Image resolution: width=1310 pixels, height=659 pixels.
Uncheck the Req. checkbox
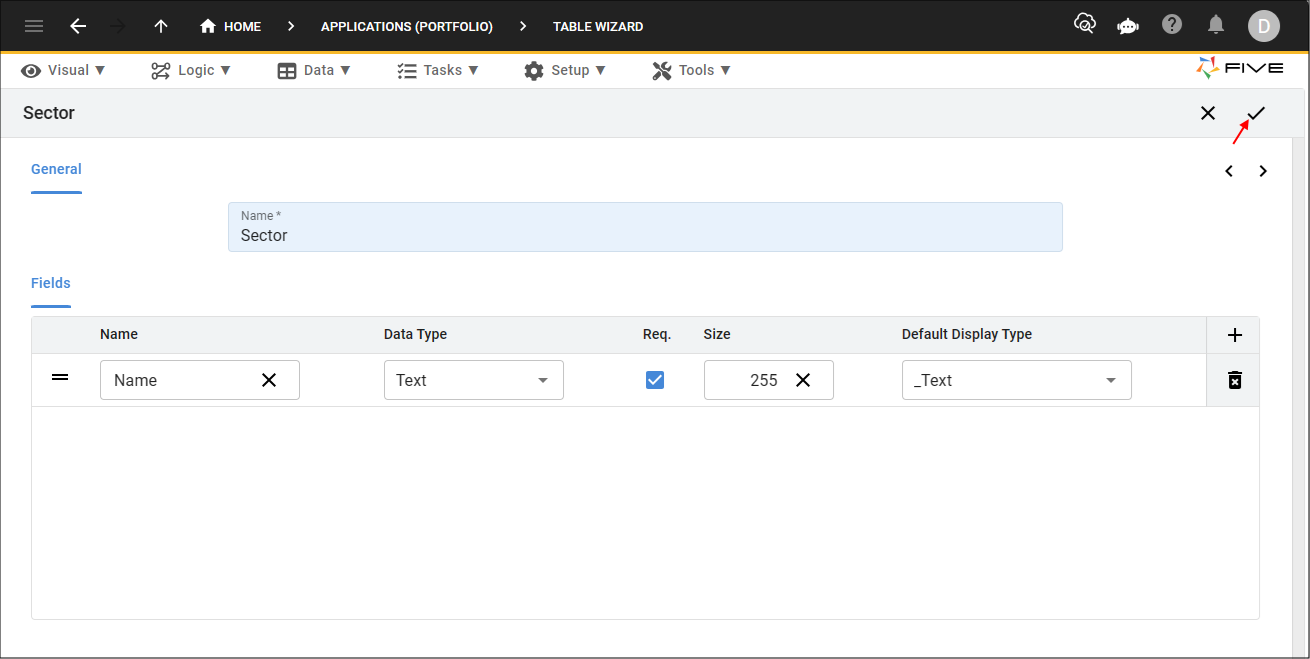click(655, 380)
